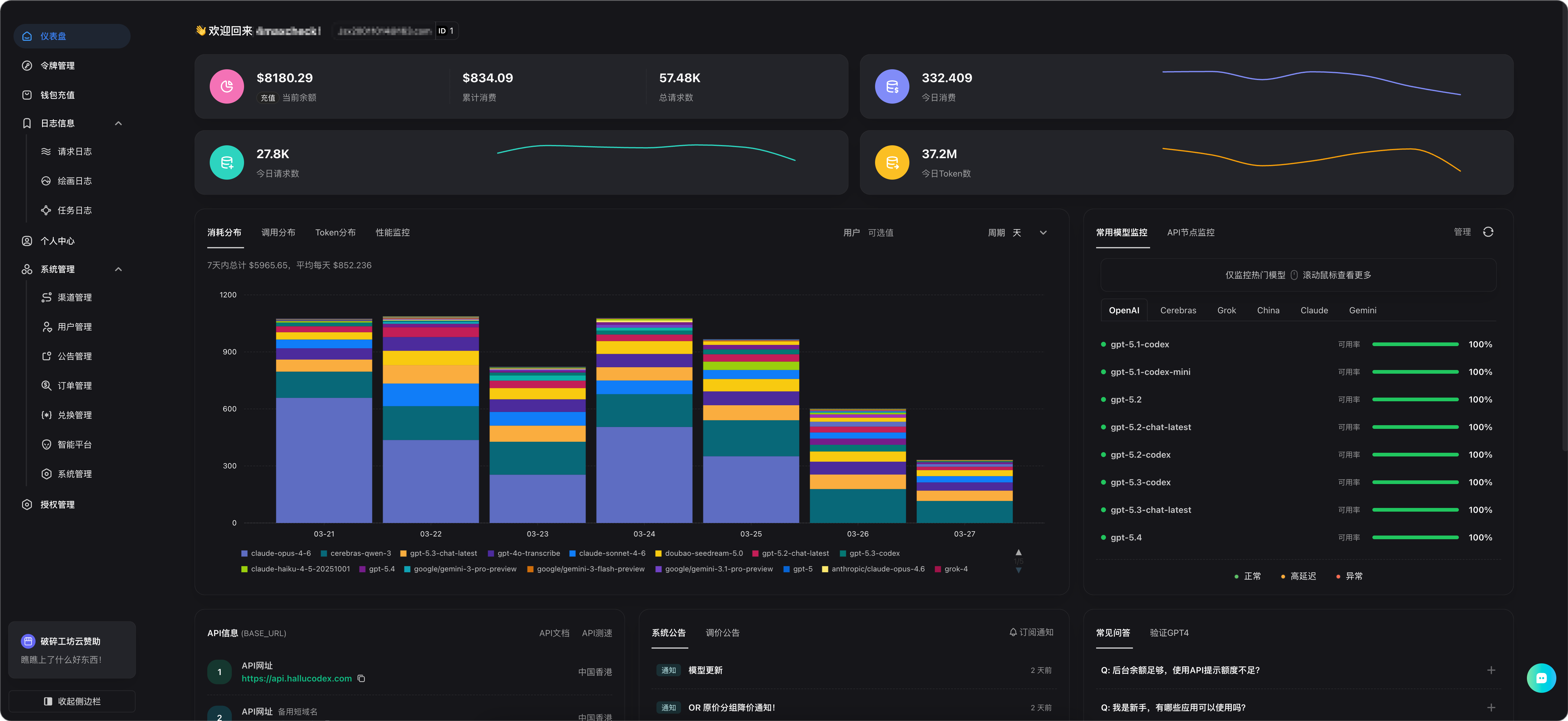The image size is (1568, 721).
Task: Click the pink balance pie chart icon
Action: (227, 86)
